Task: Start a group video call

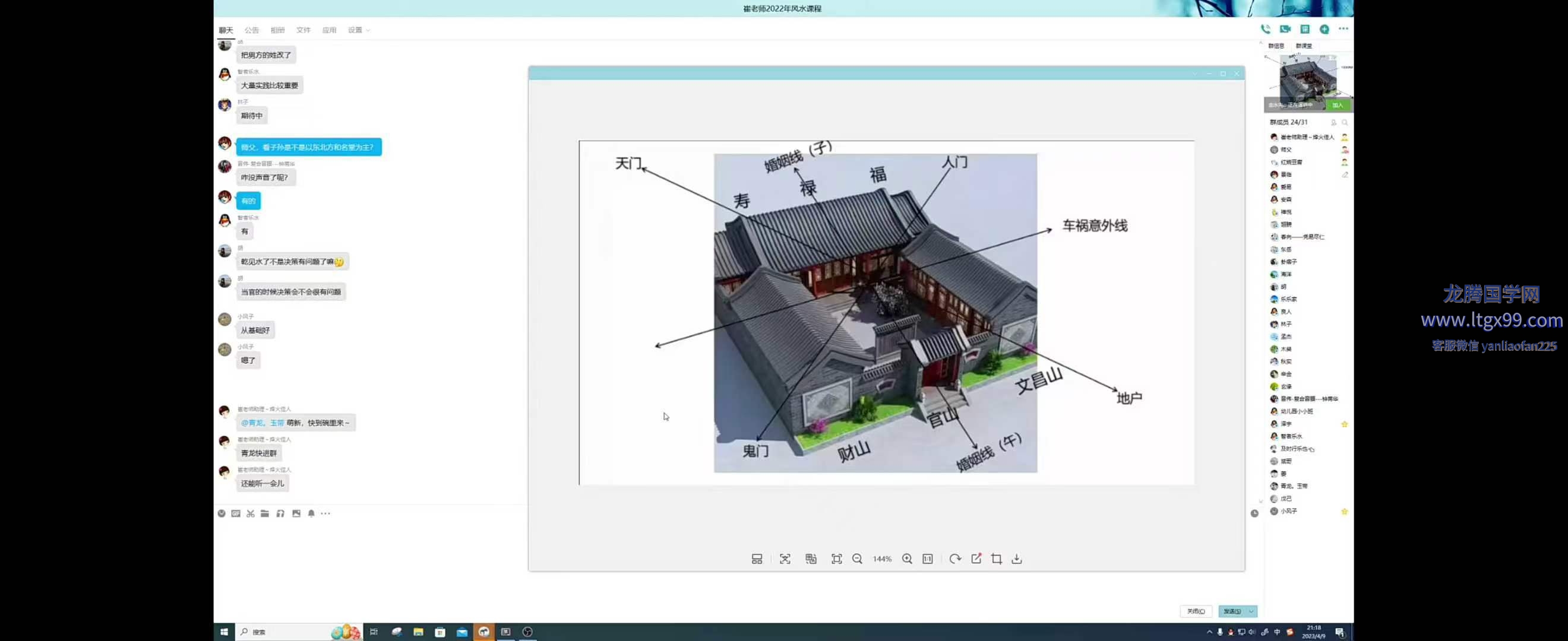Action: coord(1285,29)
